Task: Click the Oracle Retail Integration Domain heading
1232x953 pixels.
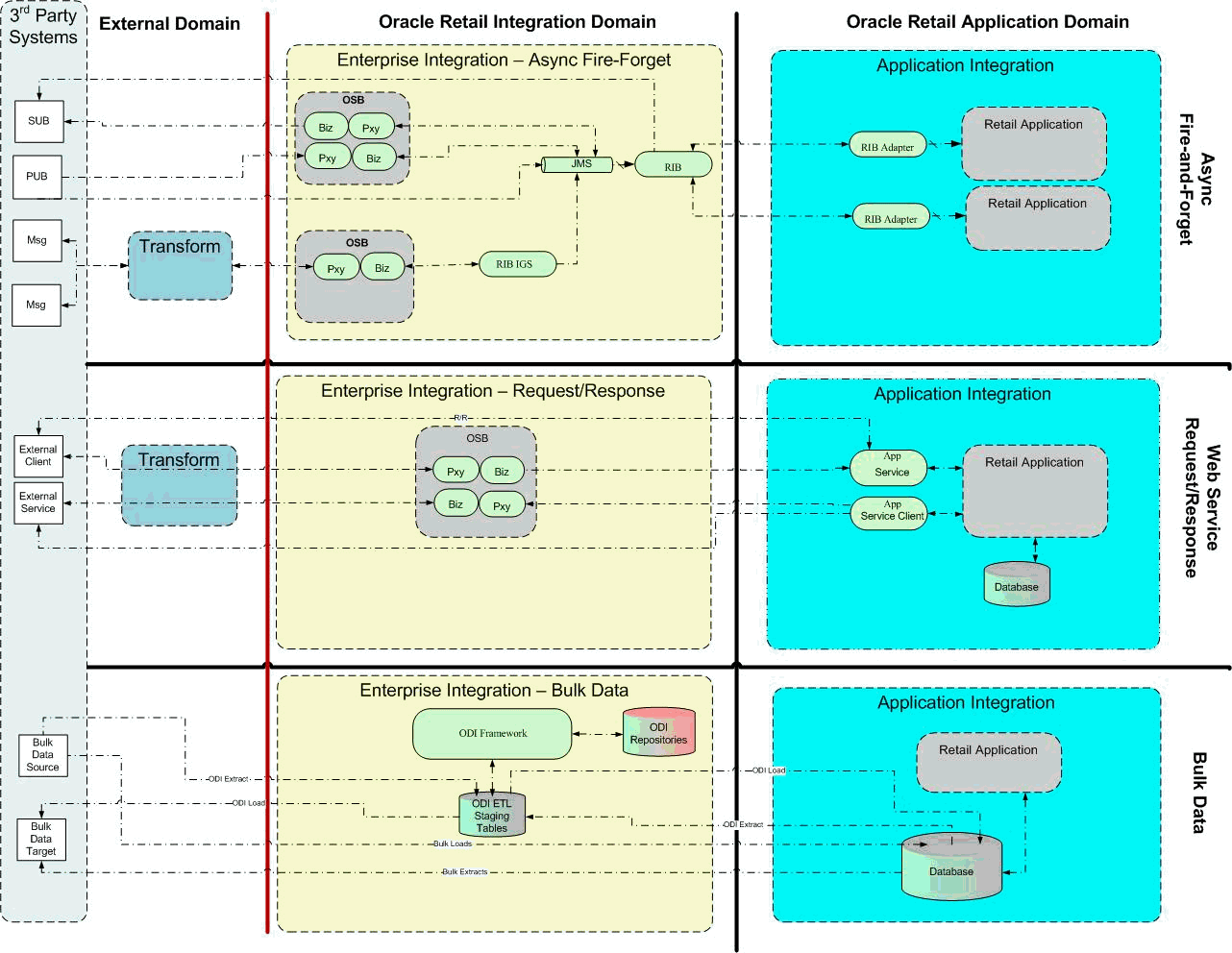Action: point(517,22)
